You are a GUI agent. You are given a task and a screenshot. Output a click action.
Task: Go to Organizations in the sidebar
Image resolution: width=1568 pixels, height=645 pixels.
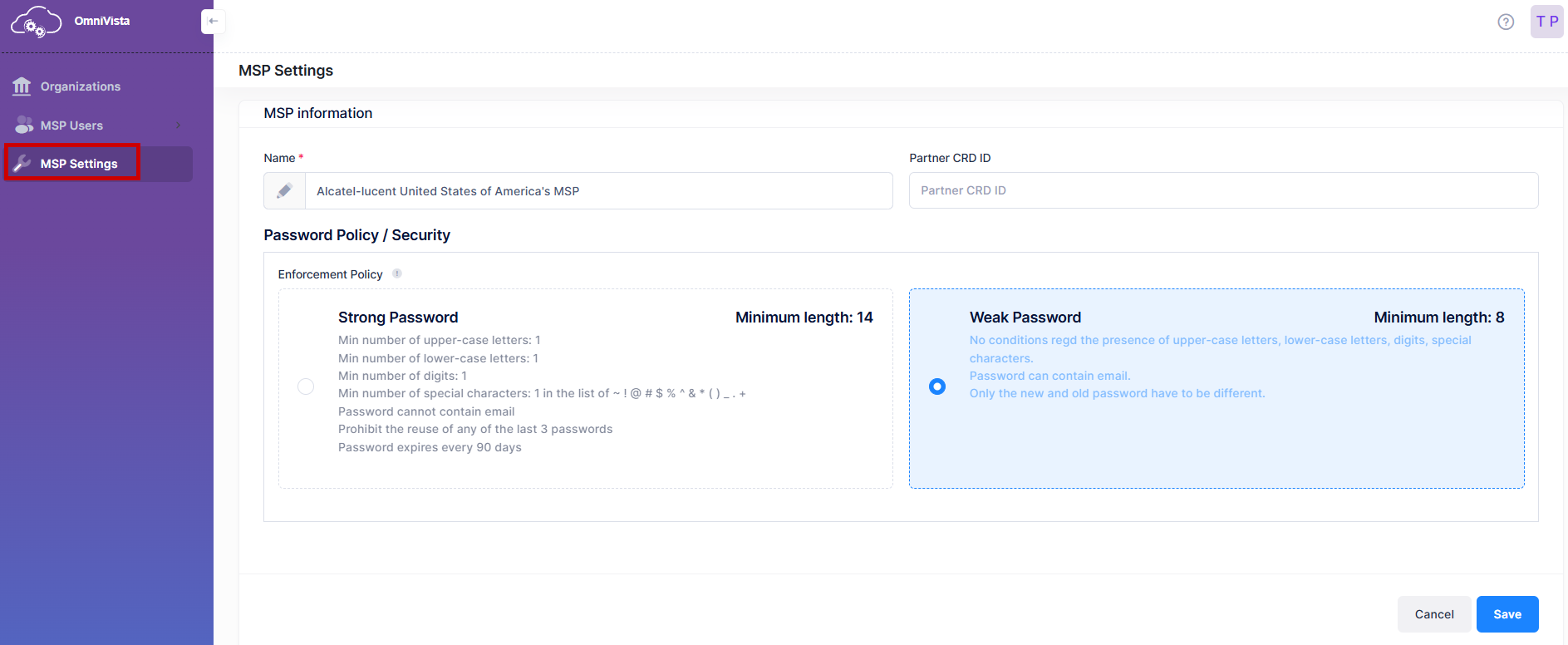[81, 86]
